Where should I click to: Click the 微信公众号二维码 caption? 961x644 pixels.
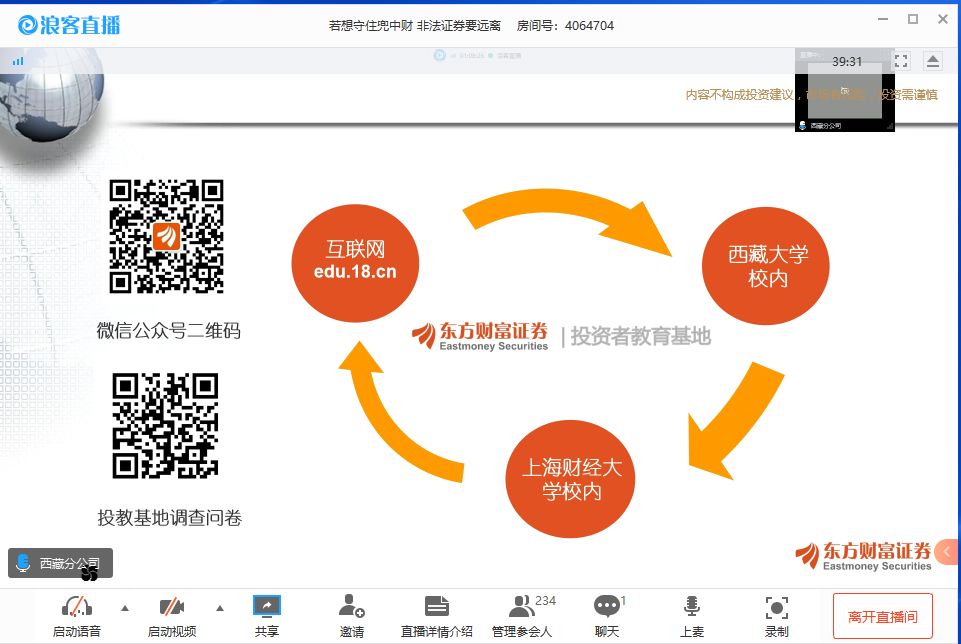[x=169, y=331]
